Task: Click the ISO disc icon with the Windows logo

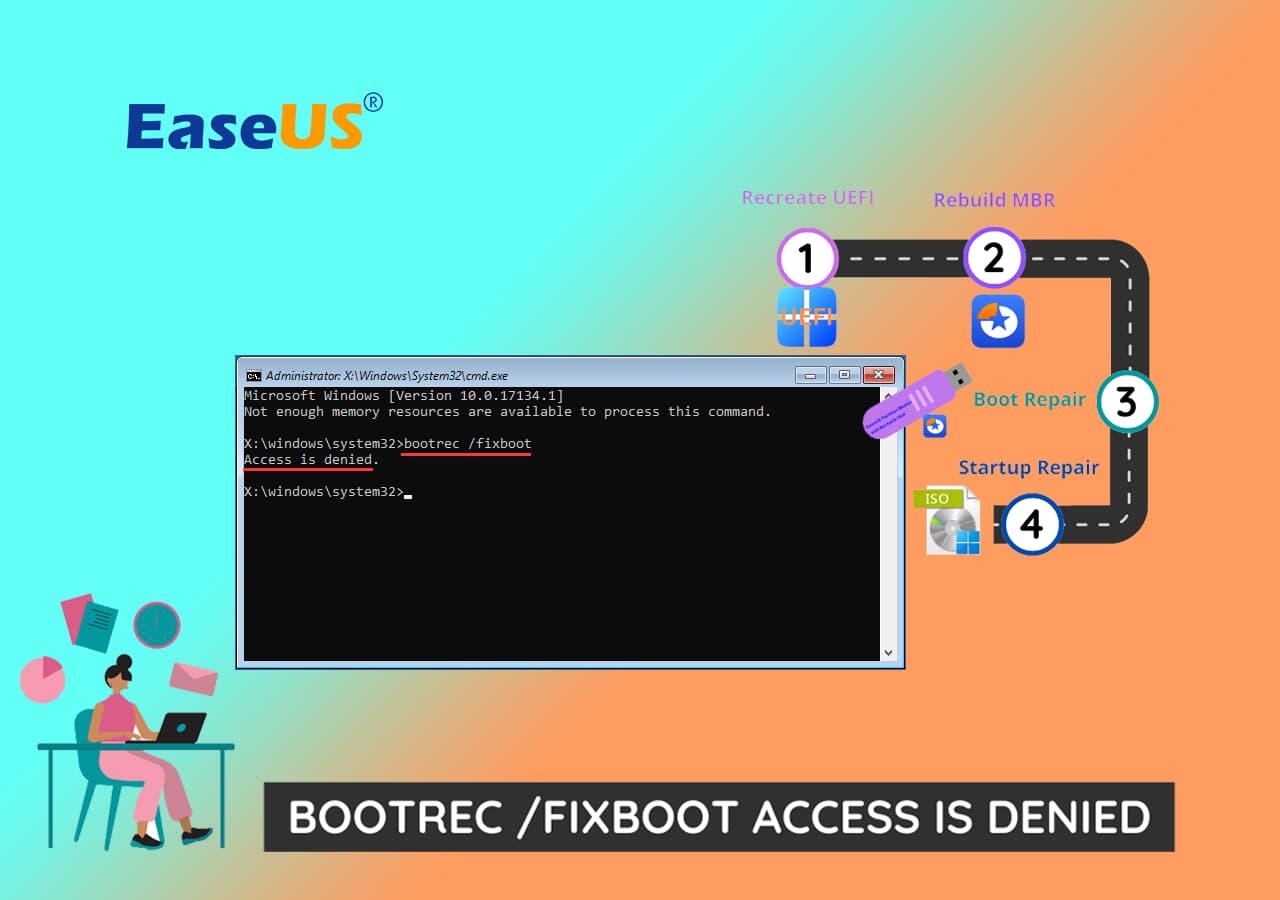Action: (947, 521)
